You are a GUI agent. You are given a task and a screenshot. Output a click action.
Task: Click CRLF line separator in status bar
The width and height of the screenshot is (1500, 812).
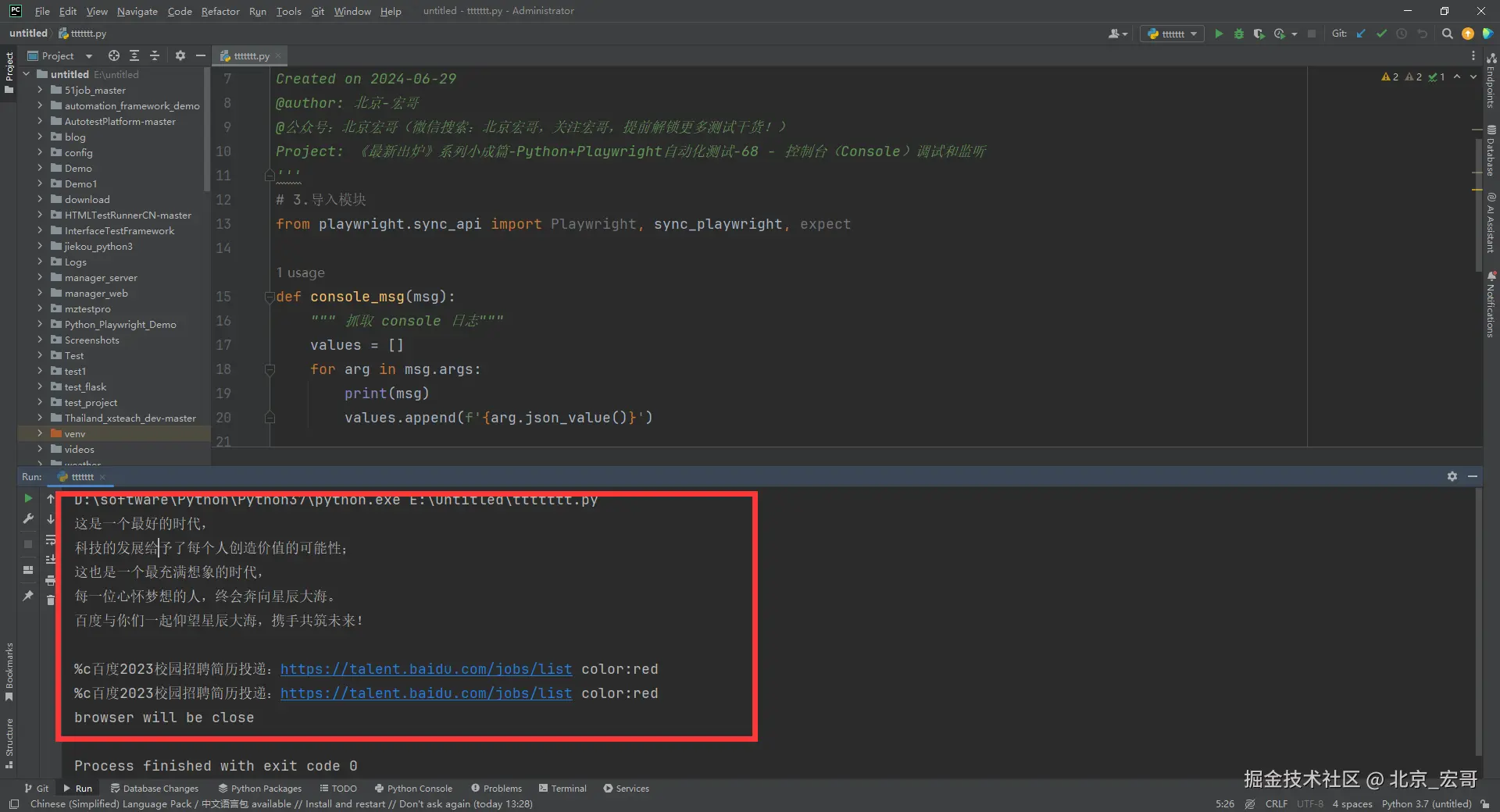coord(1277,804)
